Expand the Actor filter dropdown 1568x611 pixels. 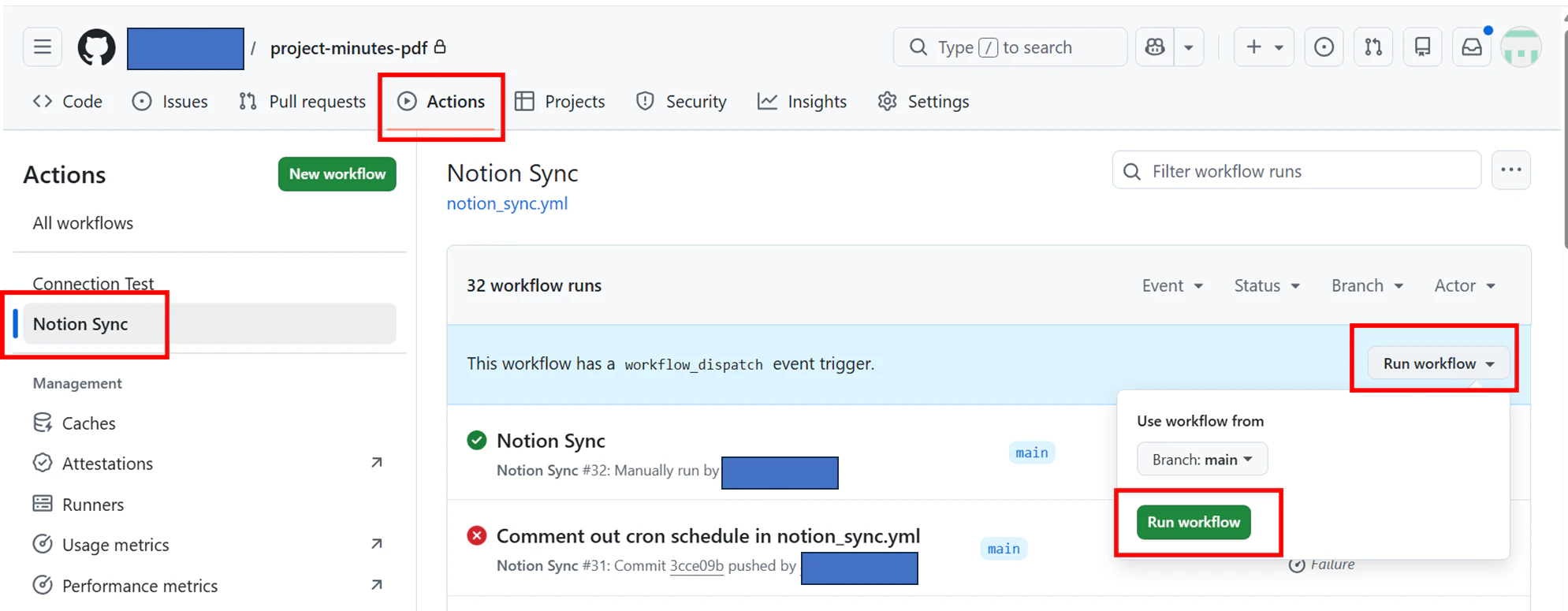1465,285
